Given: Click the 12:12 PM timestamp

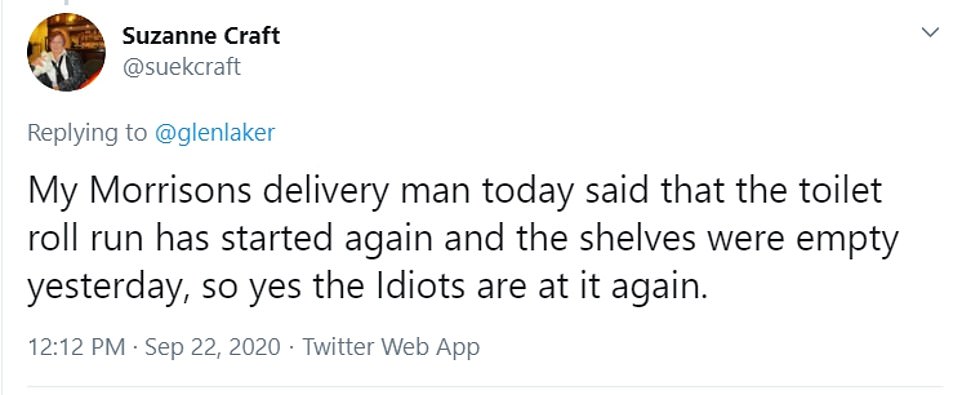Looking at the screenshot, I should click(x=75, y=348).
